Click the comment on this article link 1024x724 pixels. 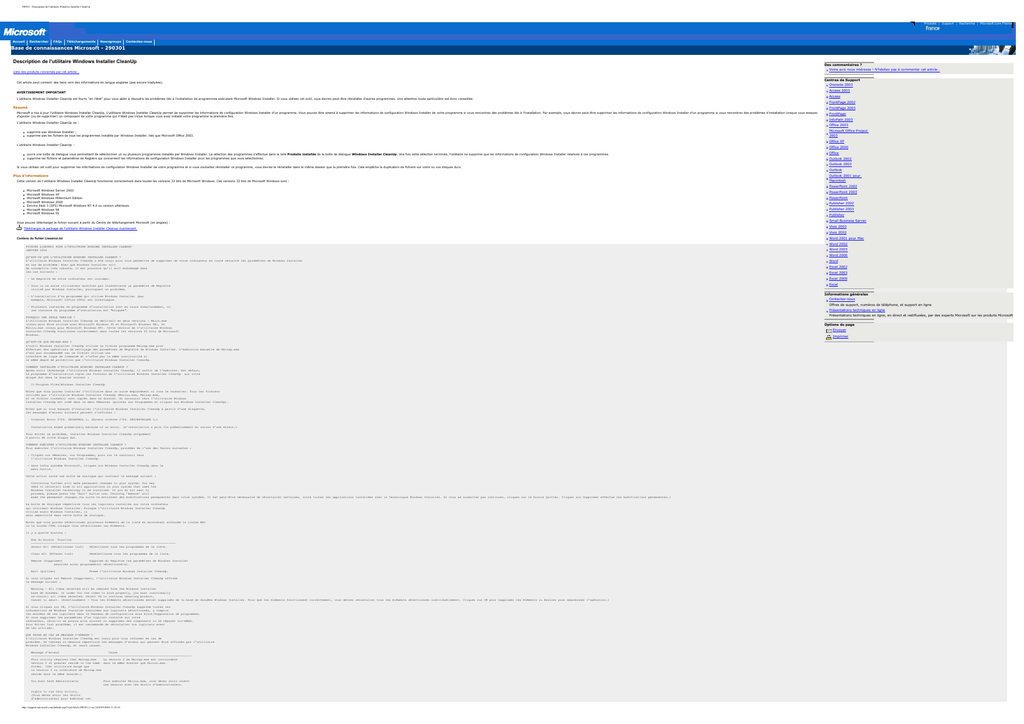884,70
